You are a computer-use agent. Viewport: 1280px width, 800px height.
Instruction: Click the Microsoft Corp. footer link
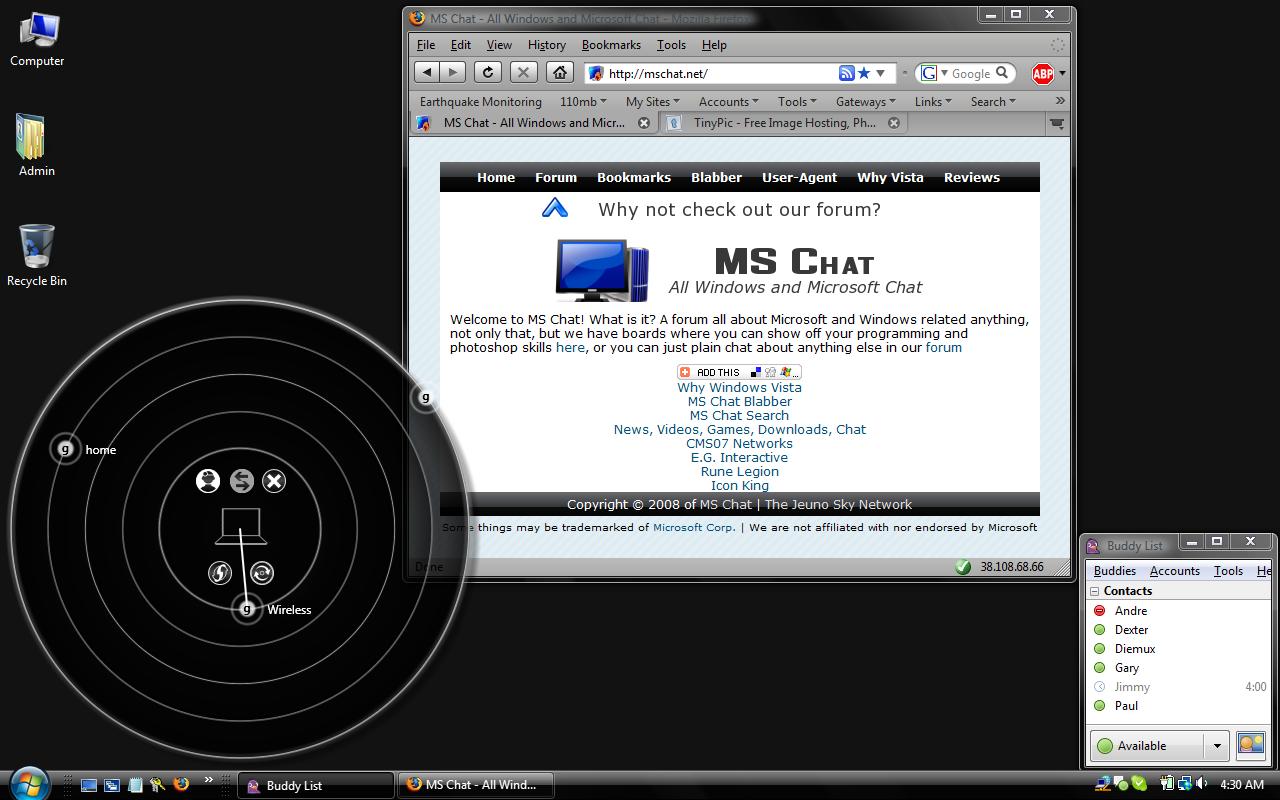point(694,527)
